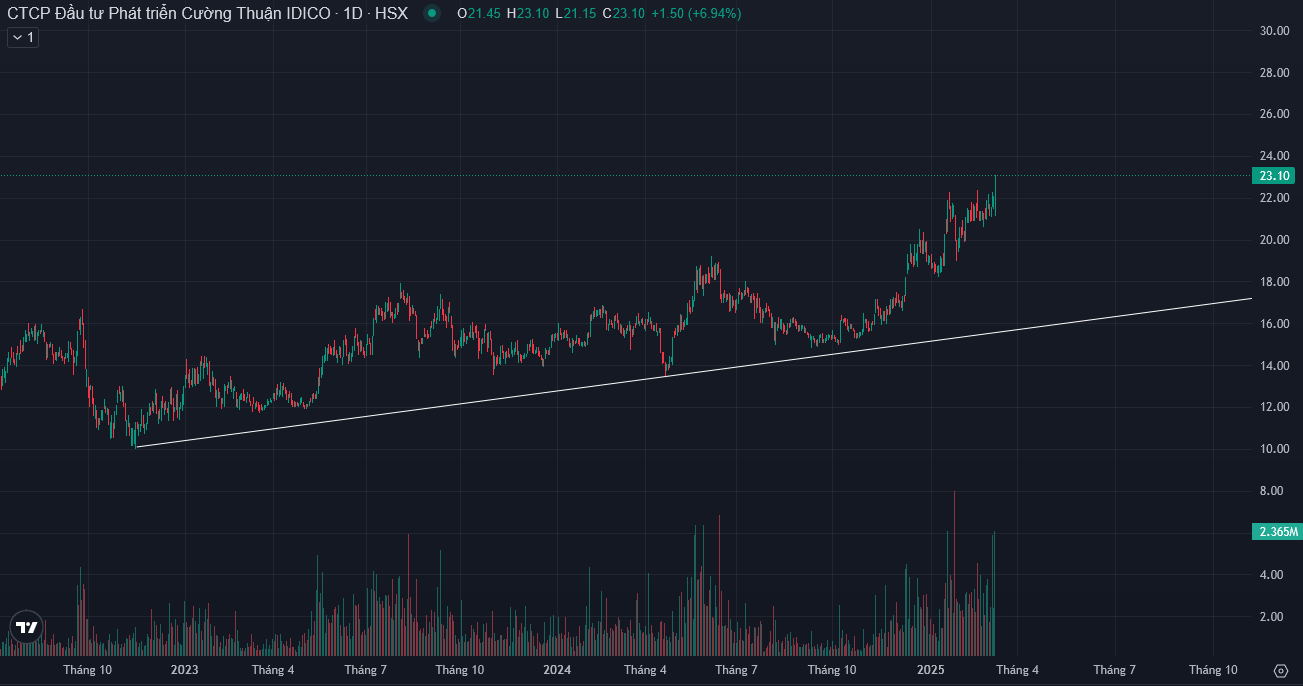Click the 14.00 price axis label

coord(1274,366)
